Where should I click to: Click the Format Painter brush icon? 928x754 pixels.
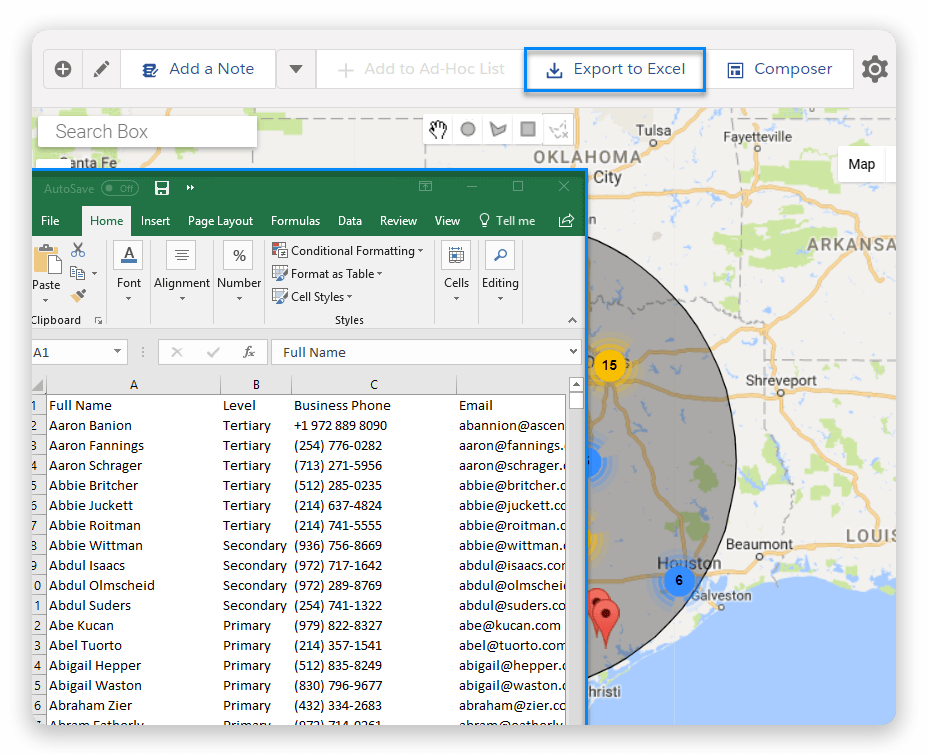point(78,295)
